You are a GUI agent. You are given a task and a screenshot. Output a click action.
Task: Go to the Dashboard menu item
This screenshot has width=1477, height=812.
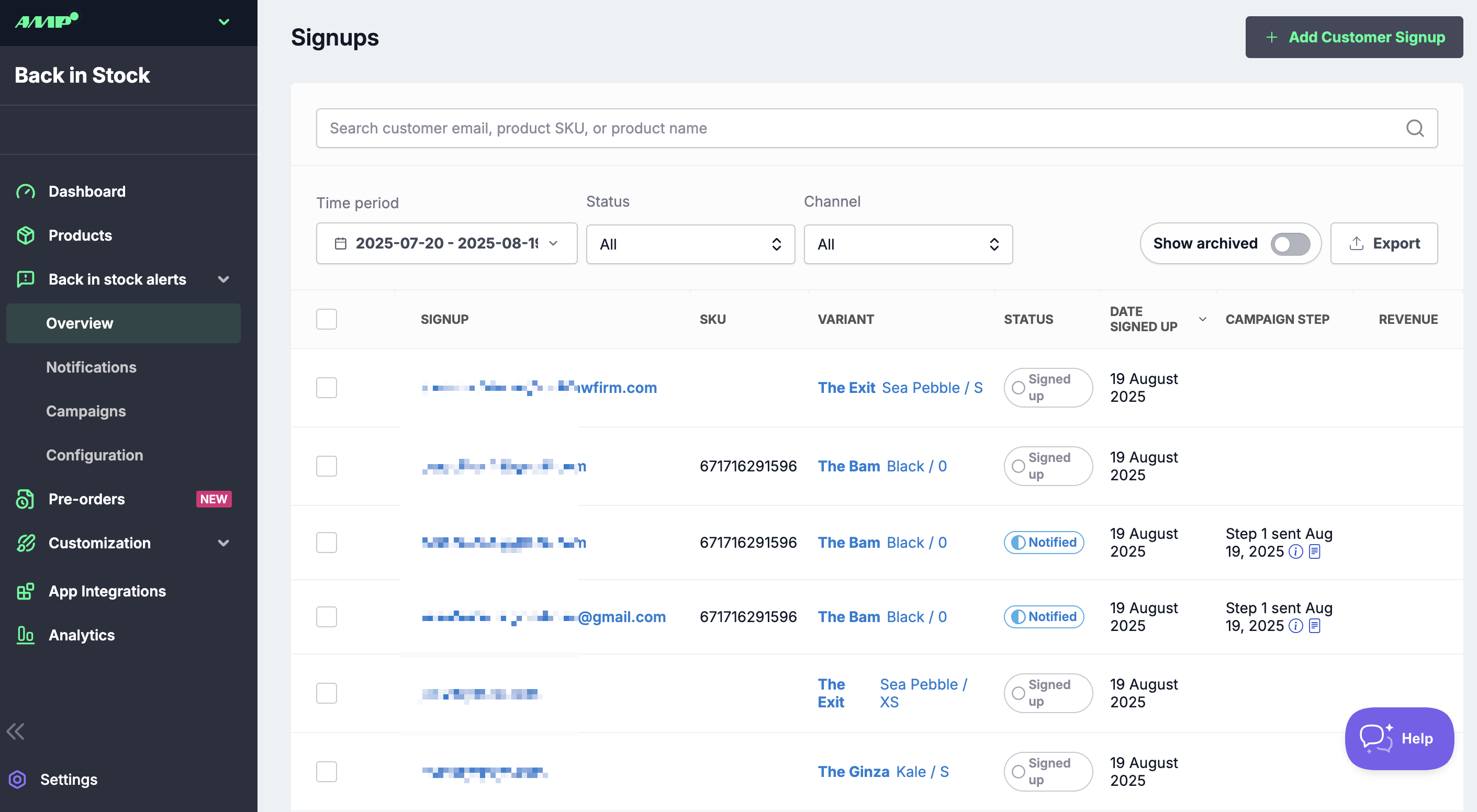point(87,191)
